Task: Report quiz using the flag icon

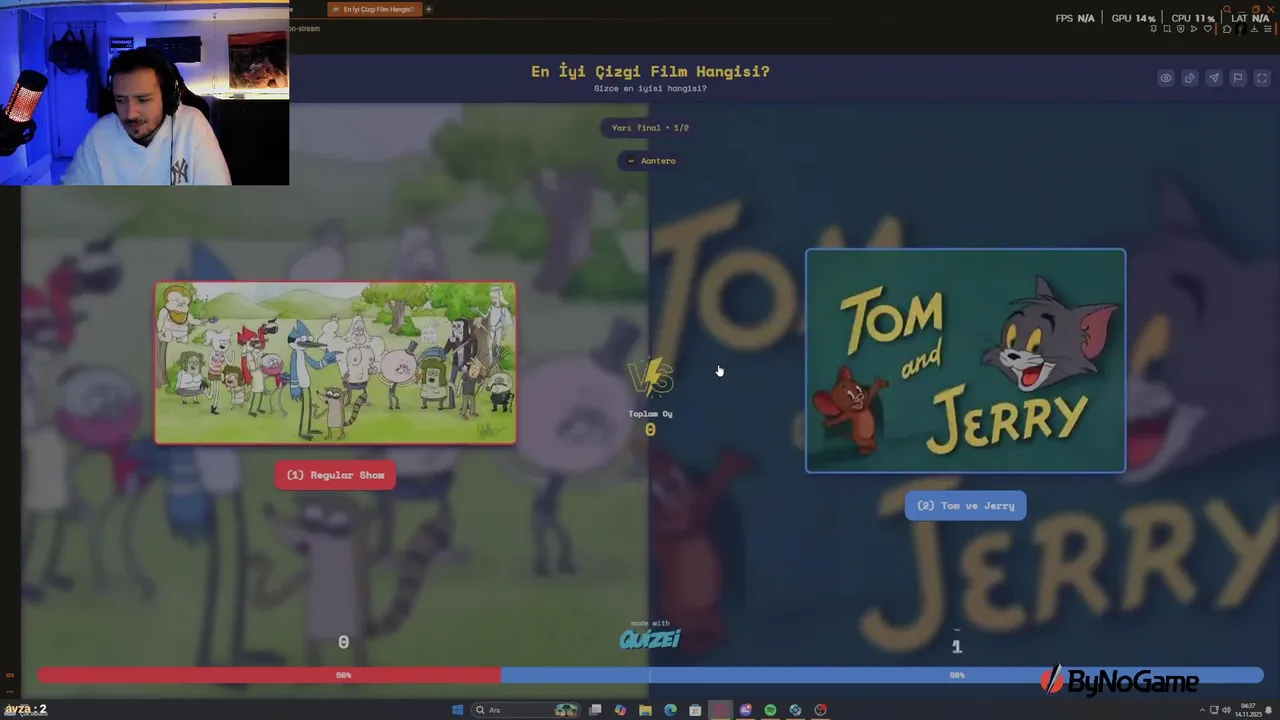Action: (x=1238, y=78)
